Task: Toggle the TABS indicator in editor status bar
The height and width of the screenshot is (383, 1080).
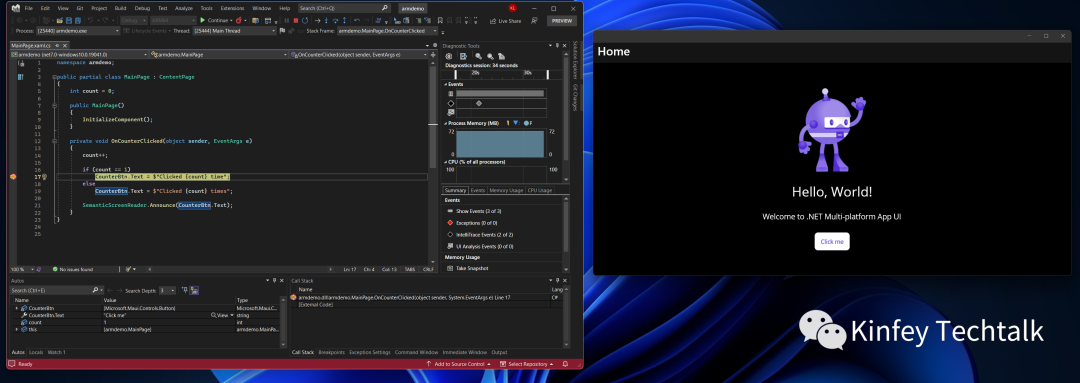Action: [410, 269]
